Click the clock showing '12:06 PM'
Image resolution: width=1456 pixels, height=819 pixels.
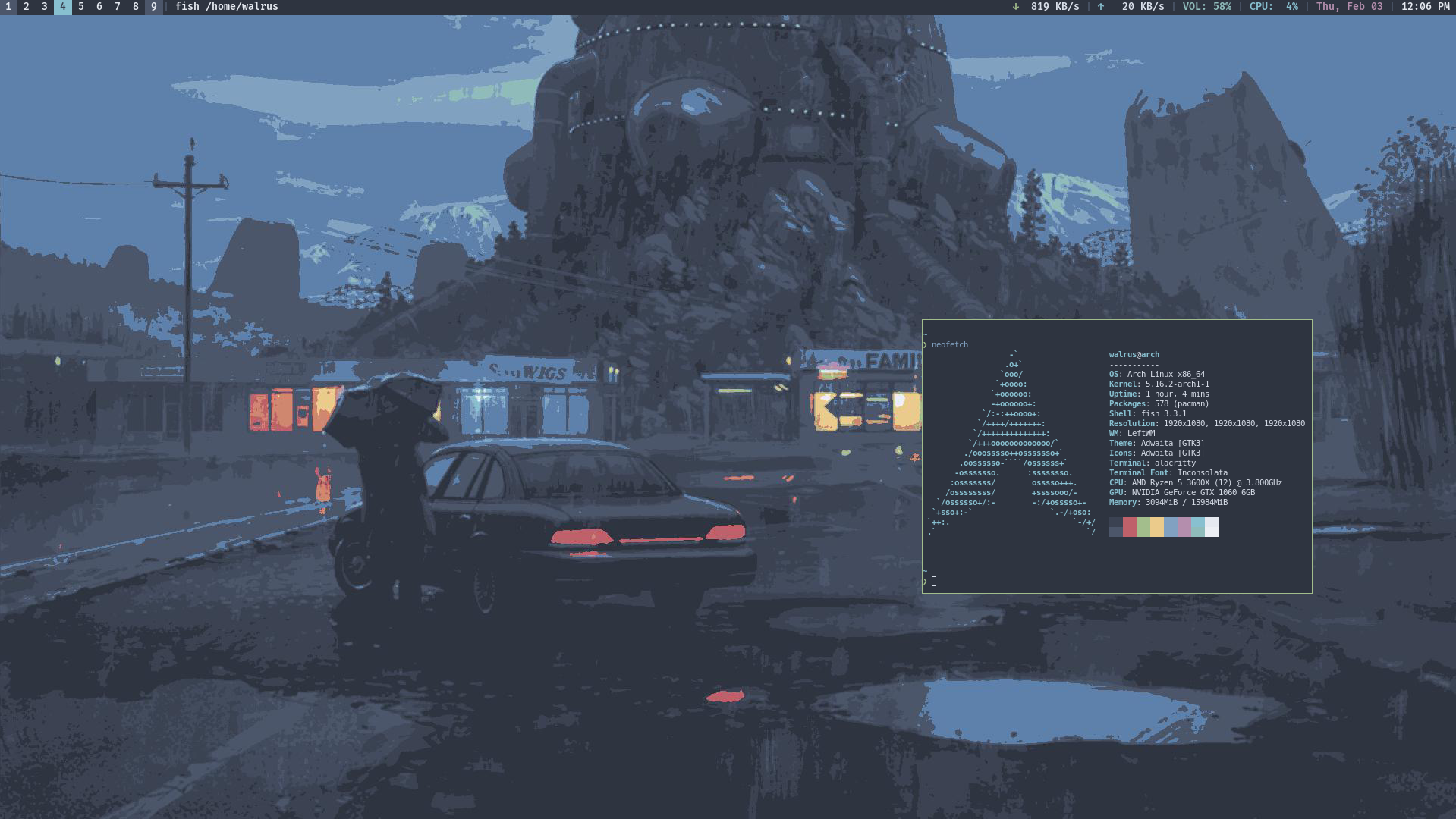click(x=1426, y=7)
